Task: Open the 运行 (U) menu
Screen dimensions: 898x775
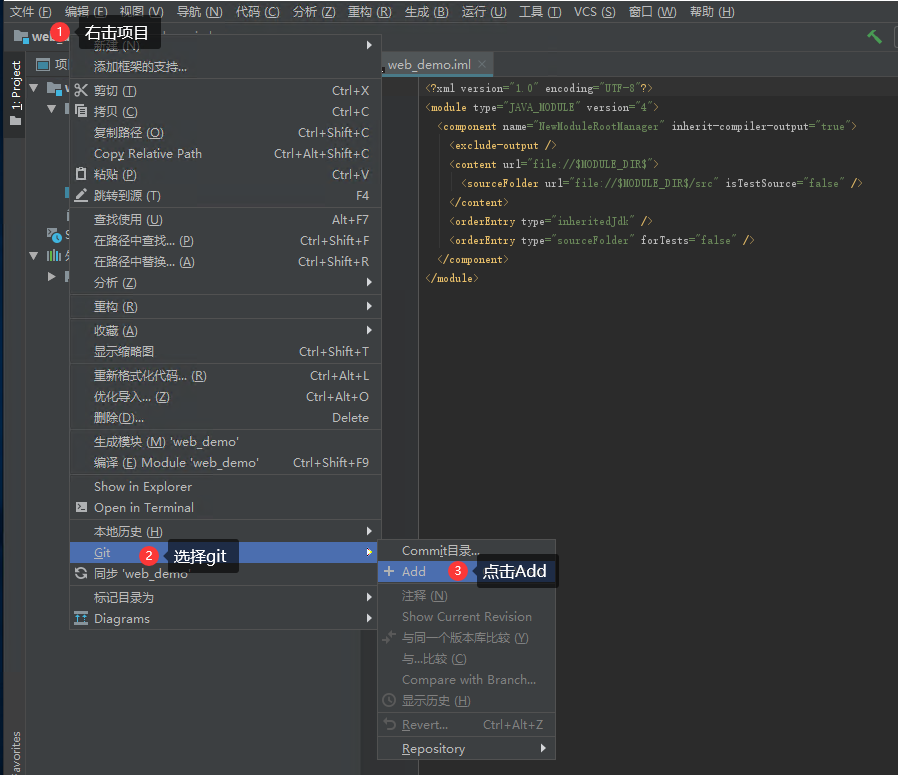Action: [484, 11]
